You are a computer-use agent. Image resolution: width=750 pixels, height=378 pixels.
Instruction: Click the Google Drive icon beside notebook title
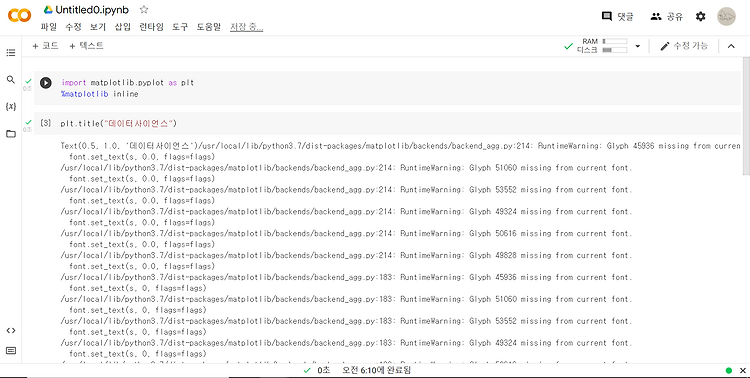click(x=48, y=10)
